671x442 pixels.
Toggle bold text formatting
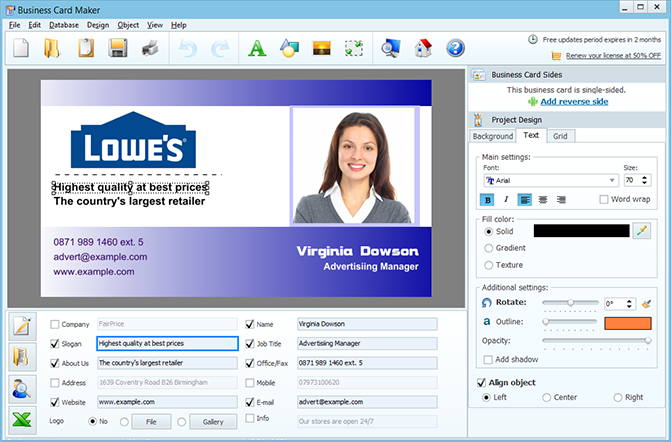coord(487,199)
